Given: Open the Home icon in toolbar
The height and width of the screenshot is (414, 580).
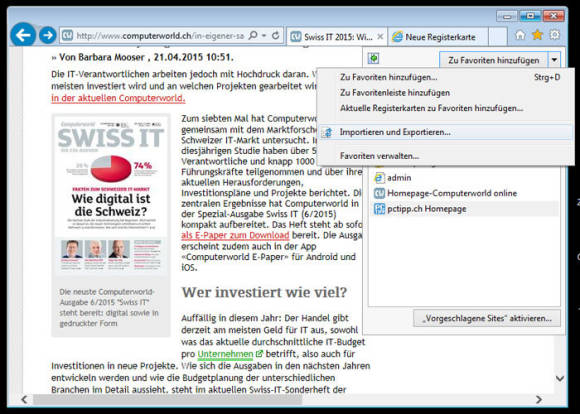Looking at the screenshot, I should coord(520,35).
